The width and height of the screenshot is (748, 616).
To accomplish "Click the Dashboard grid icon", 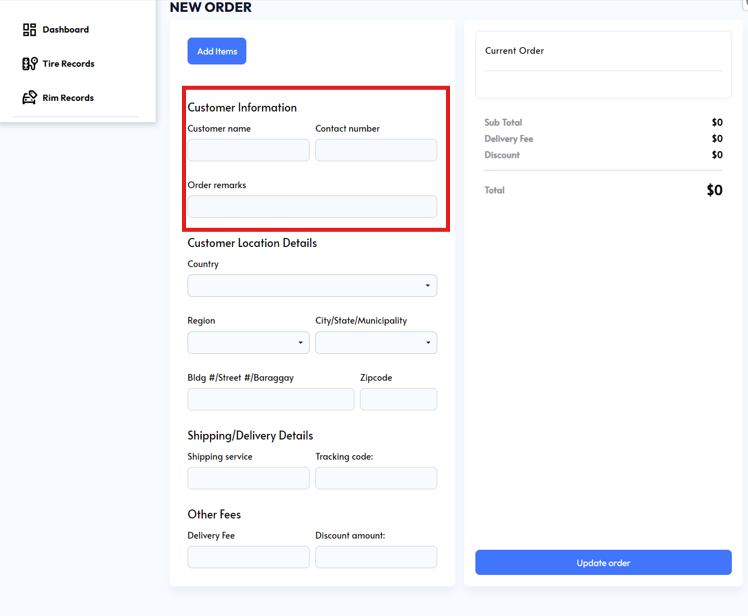I will 29,30.
